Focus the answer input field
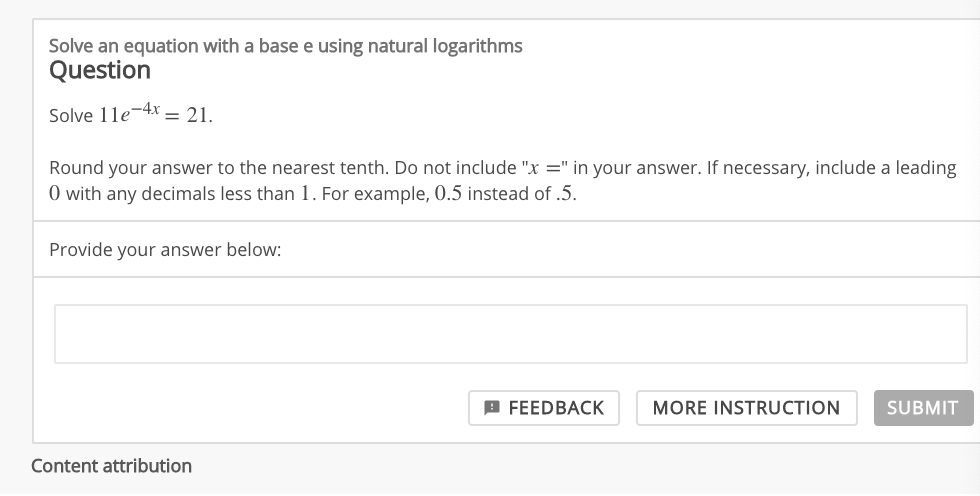This screenshot has width=980, height=496. point(510,334)
